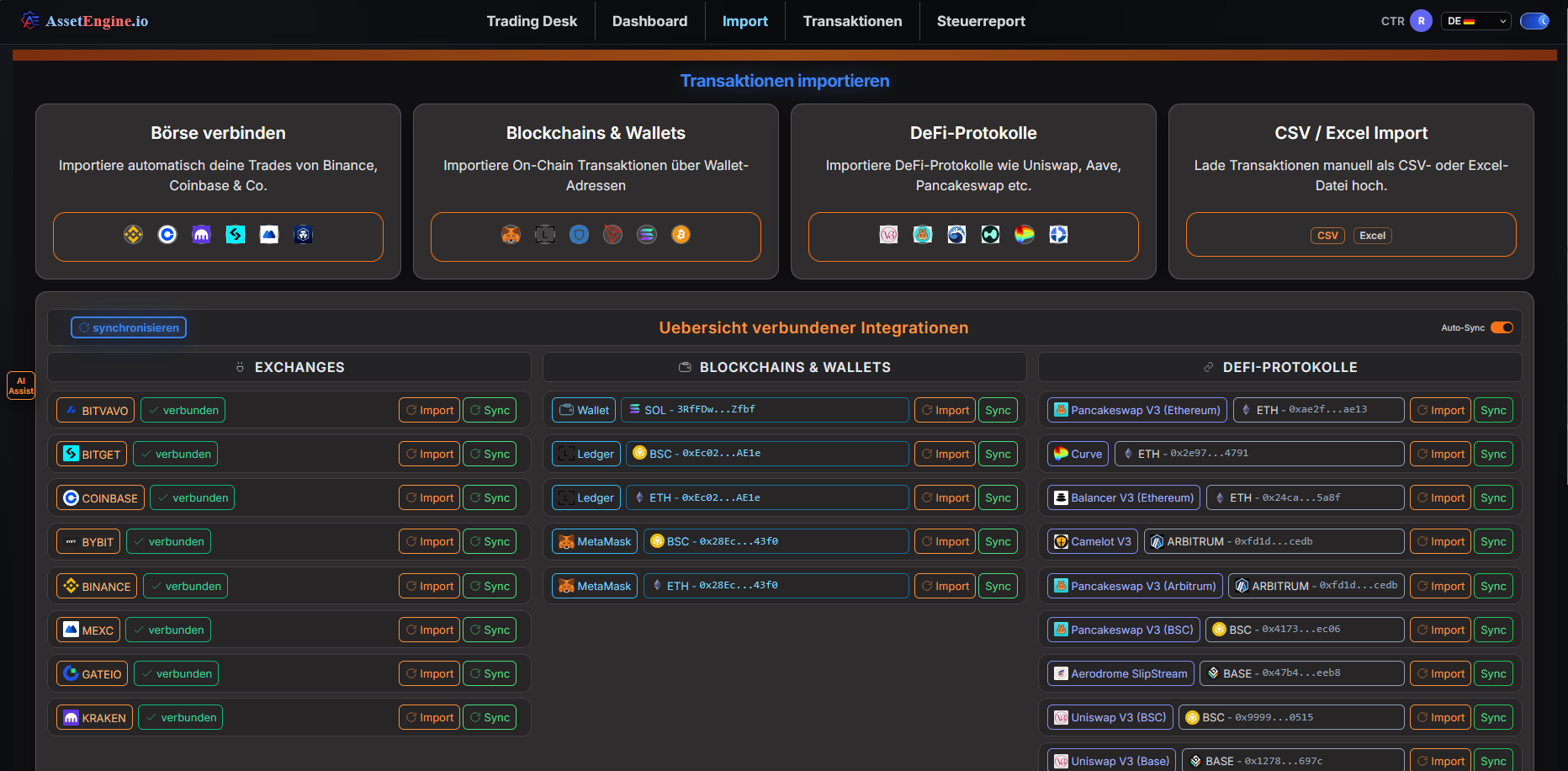Click Import for Uniswap V3 (BSC)
The image size is (1568, 771).
(x=1440, y=717)
